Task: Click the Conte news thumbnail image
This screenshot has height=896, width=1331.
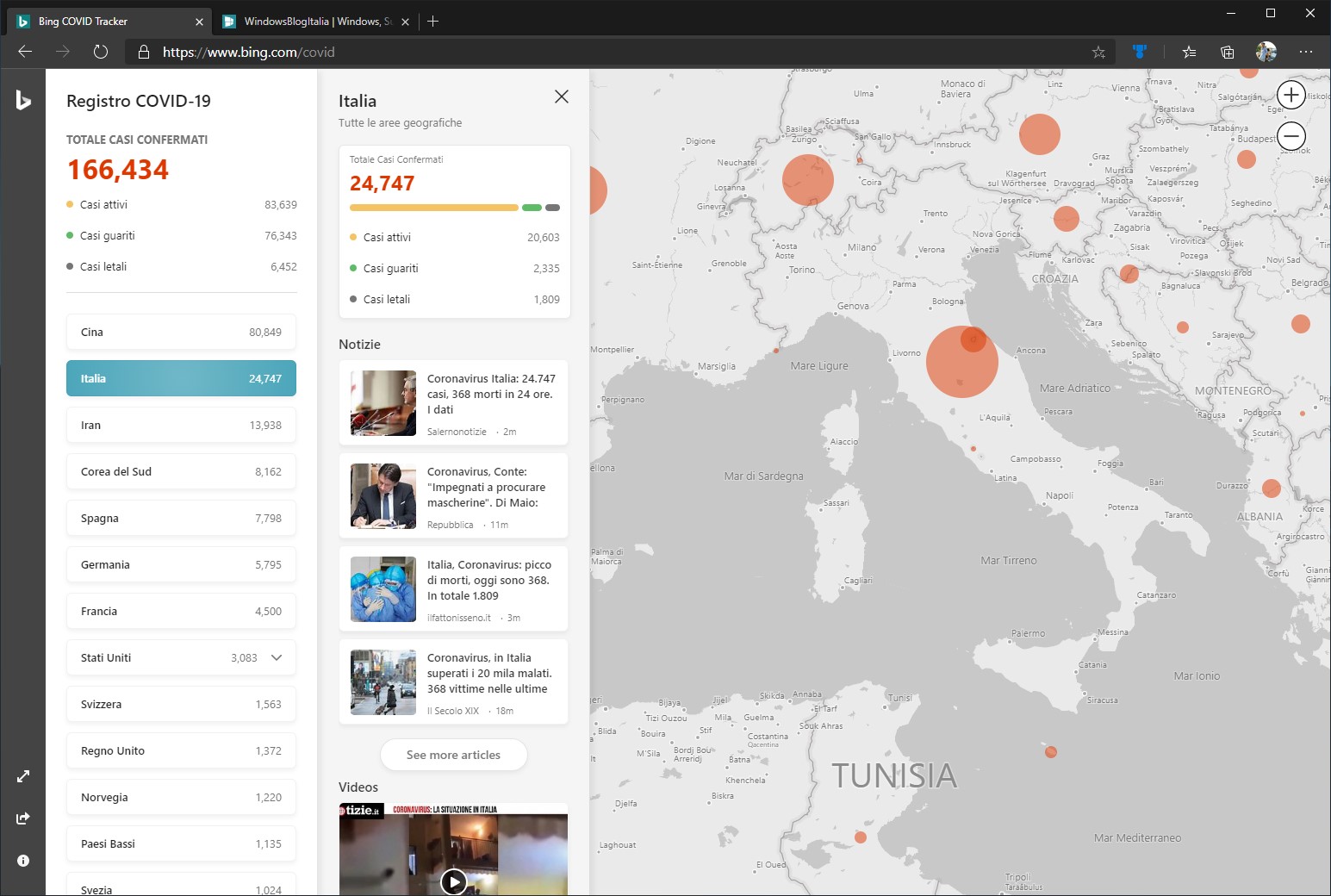Action: click(x=383, y=495)
